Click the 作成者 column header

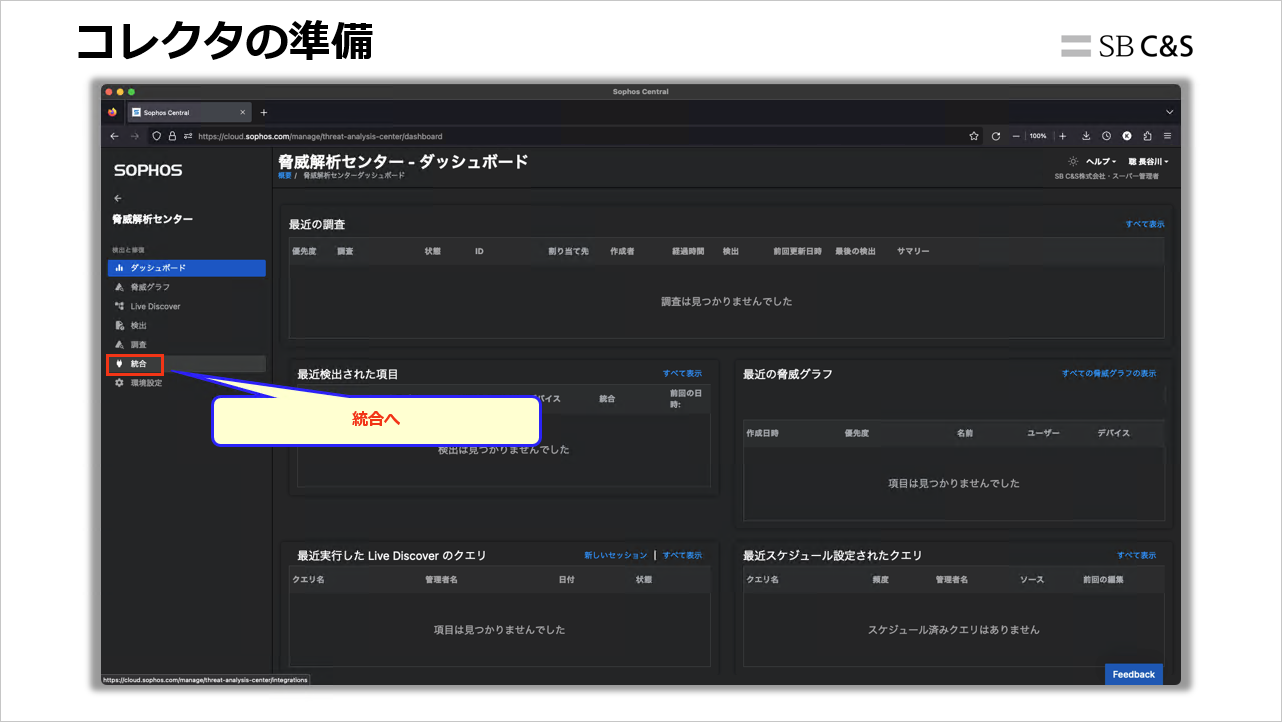(x=622, y=251)
